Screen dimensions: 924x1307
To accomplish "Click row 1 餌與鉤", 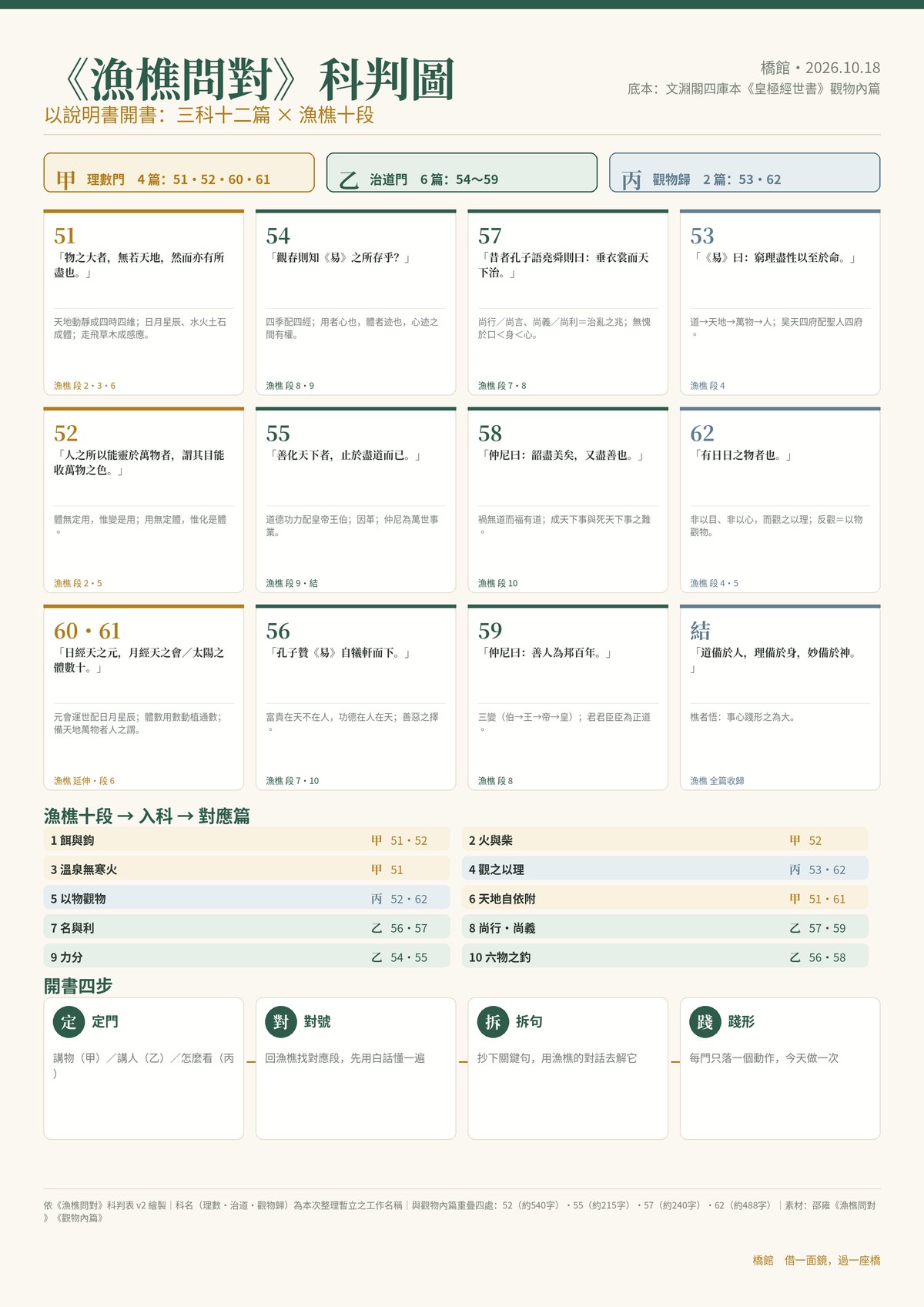I will (x=247, y=840).
